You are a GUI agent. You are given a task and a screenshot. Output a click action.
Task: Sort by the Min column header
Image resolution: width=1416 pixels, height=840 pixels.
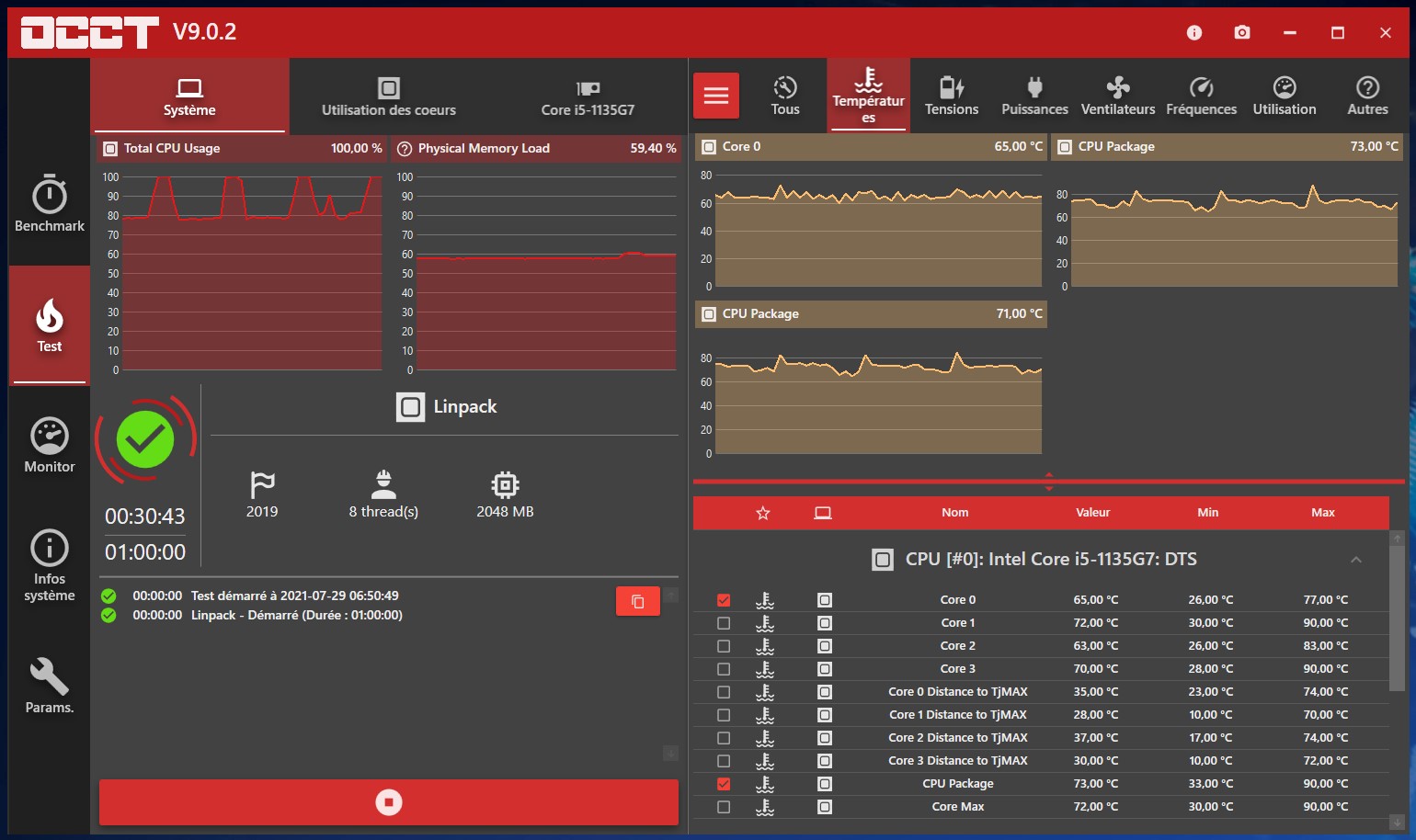point(1208,513)
